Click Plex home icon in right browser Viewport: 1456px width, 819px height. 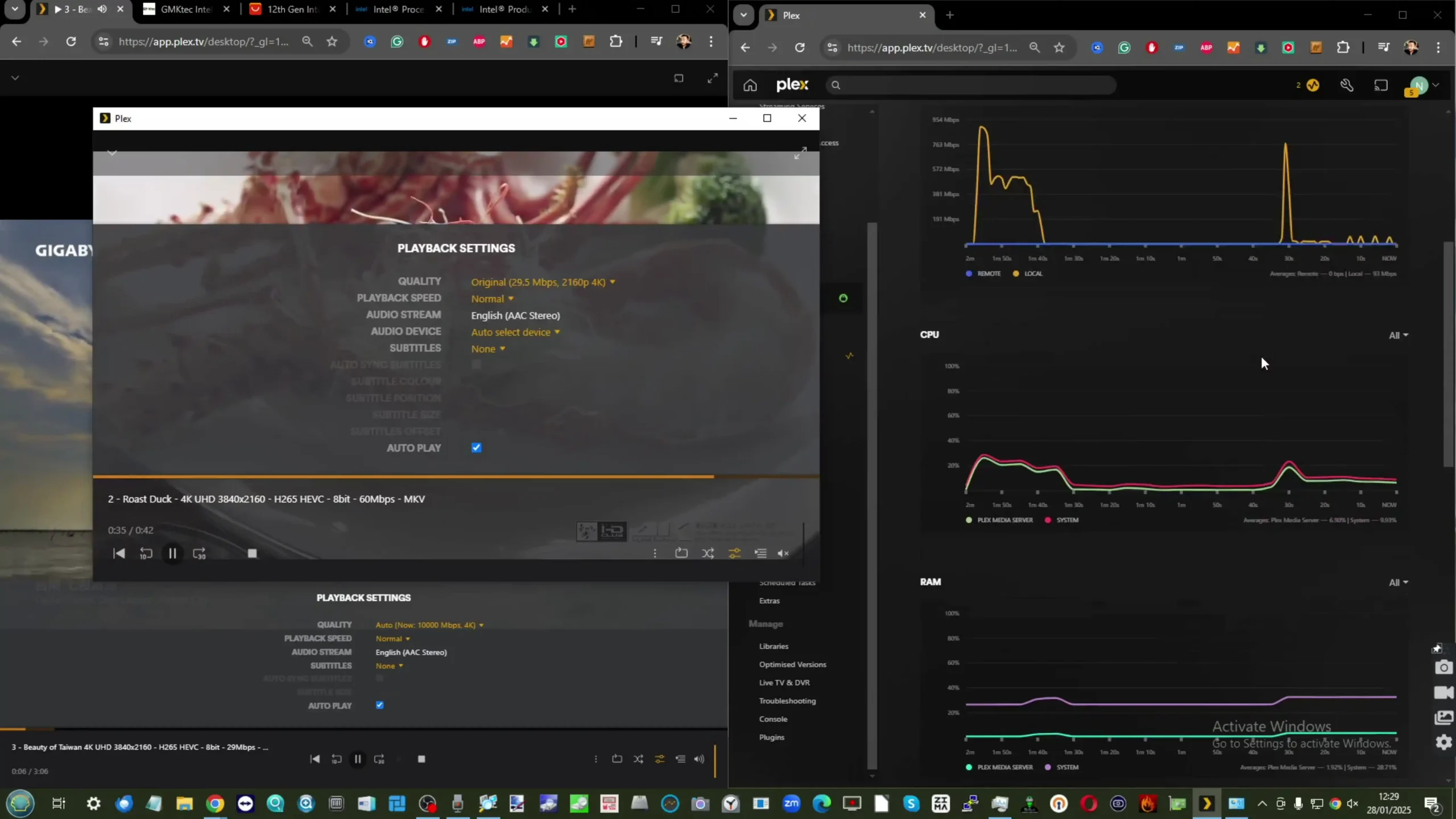coord(750,85)
